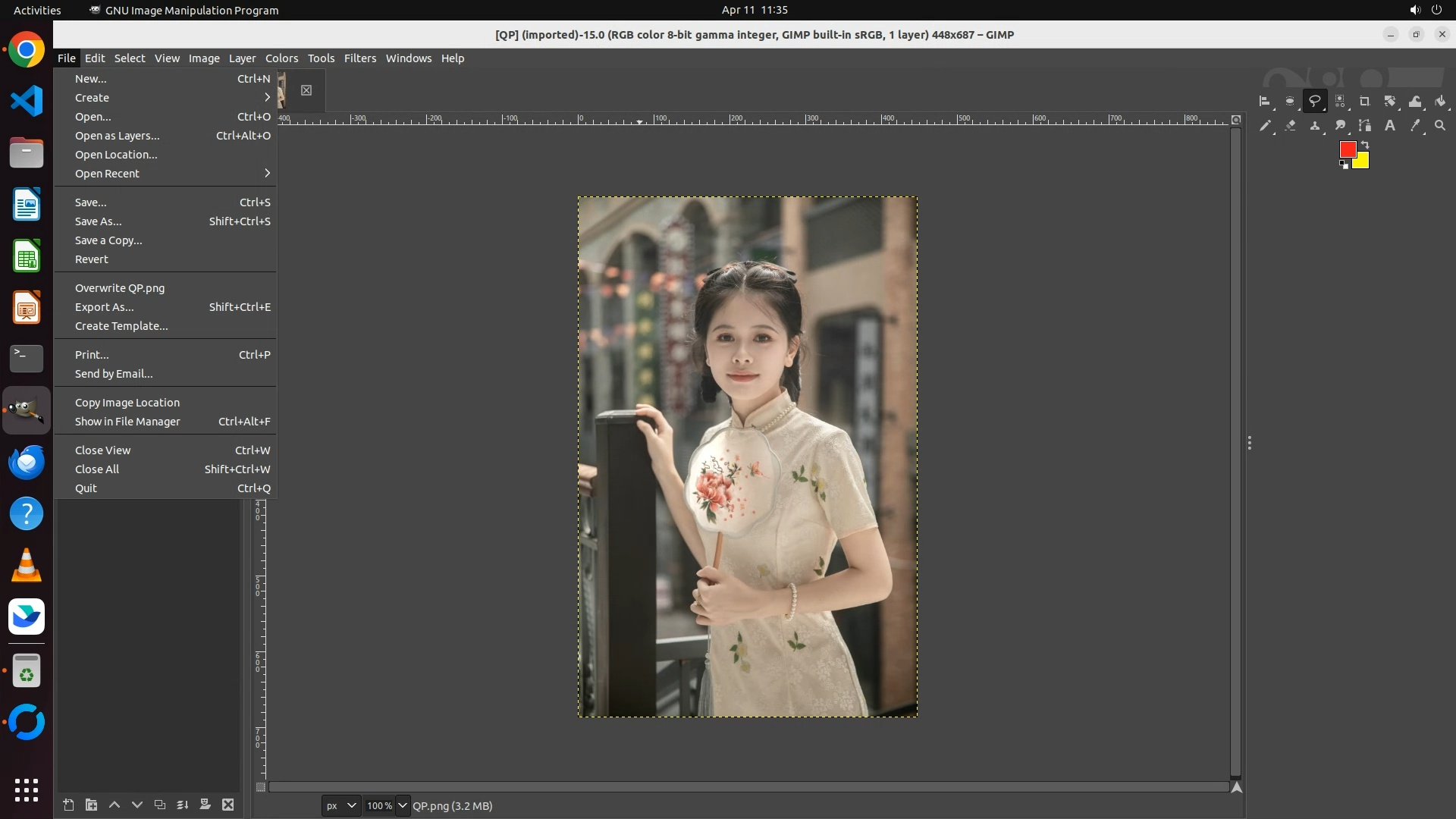Select the Crop tool
Screen dimensions: 1456x819
(x=1364, y=101)
